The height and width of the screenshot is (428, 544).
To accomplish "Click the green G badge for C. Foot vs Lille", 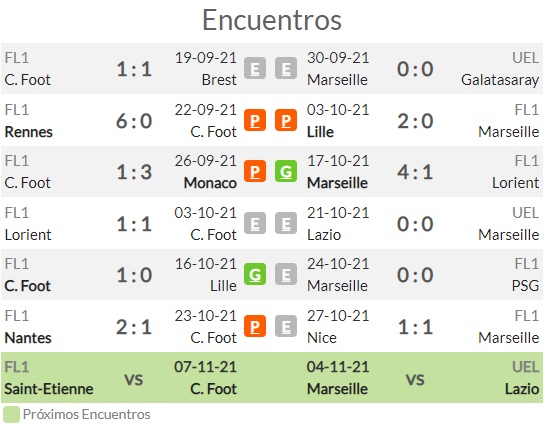I will point(255,274).
